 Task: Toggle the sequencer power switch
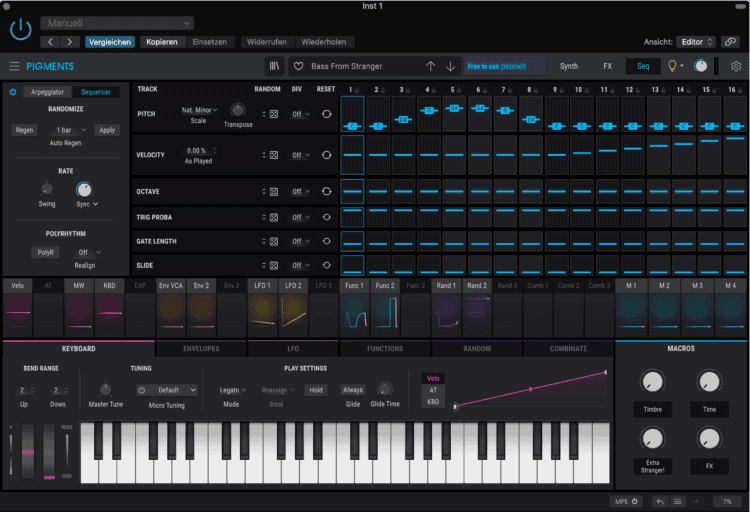click(x=13, y=92)
